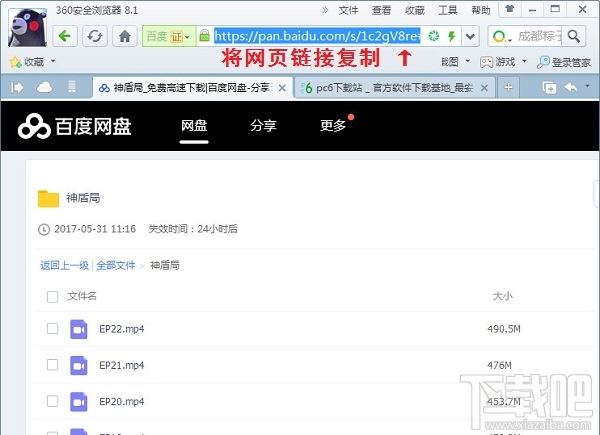Open the file EP20.mp4
Viewport: 600px width, 435px height.
[122, 402]
